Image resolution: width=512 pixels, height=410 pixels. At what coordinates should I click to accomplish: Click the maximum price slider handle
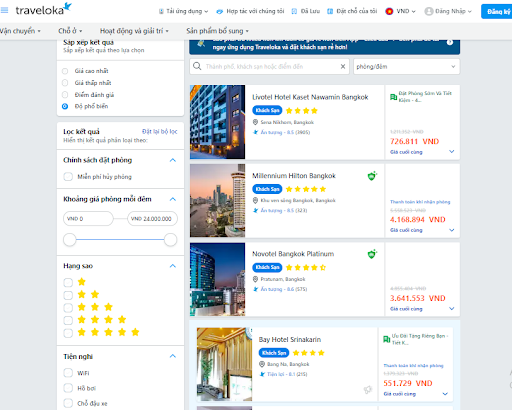coord(170,239)
